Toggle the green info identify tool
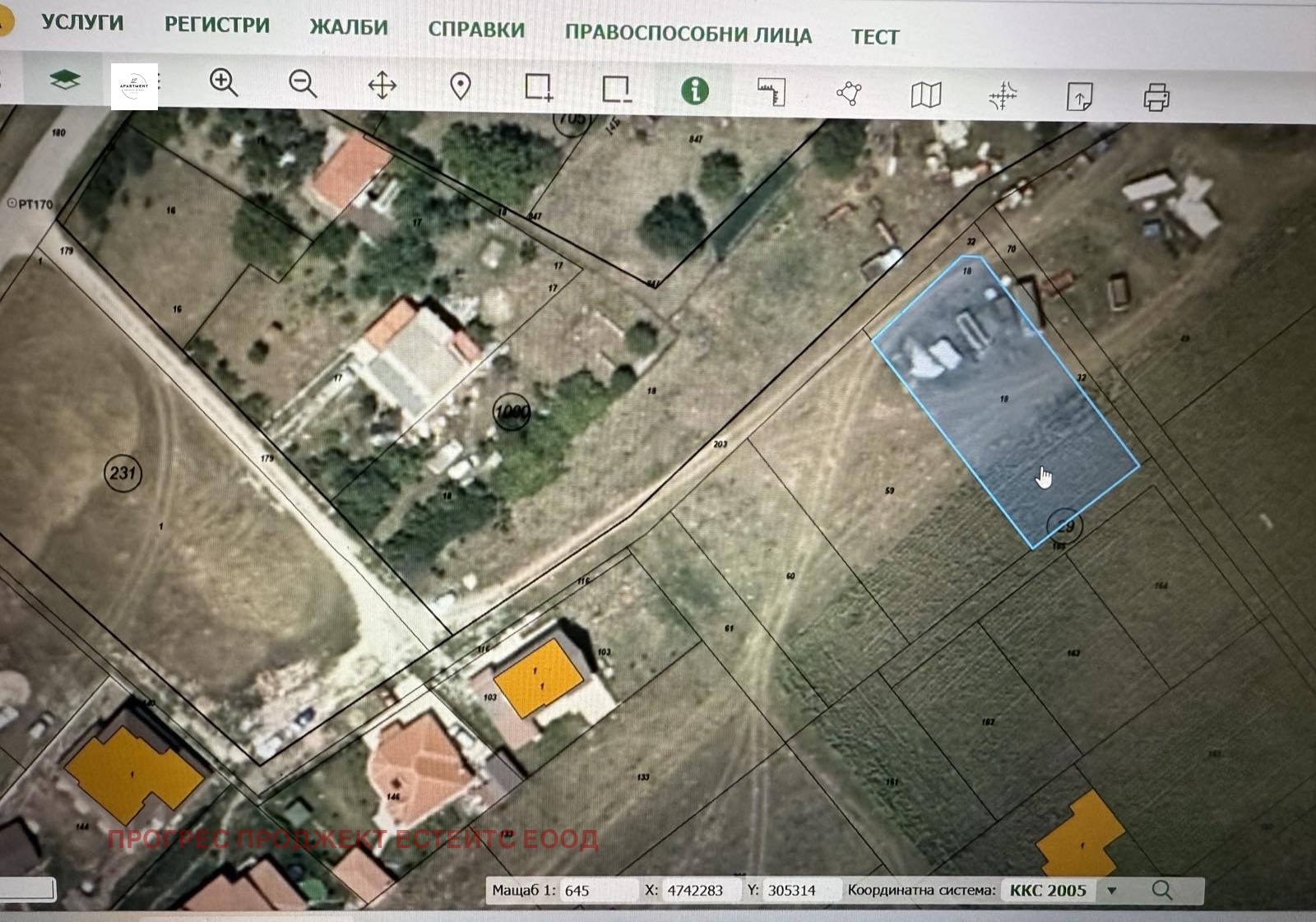The width and height of the screenshot is (1316, 922). (x=695, y=90)
